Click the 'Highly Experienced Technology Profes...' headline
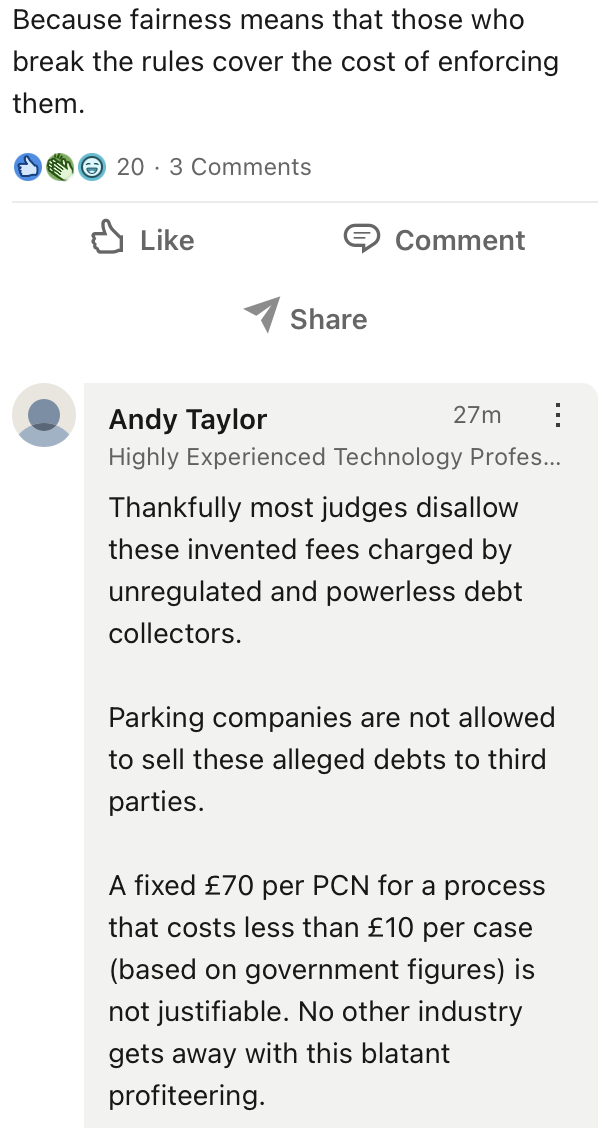The width and height of the screenshot is (615, 1128). 334,457
